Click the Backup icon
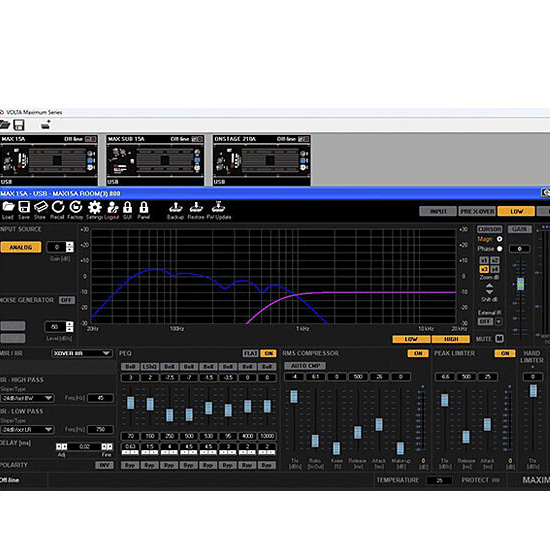 [x=175, y=207]
